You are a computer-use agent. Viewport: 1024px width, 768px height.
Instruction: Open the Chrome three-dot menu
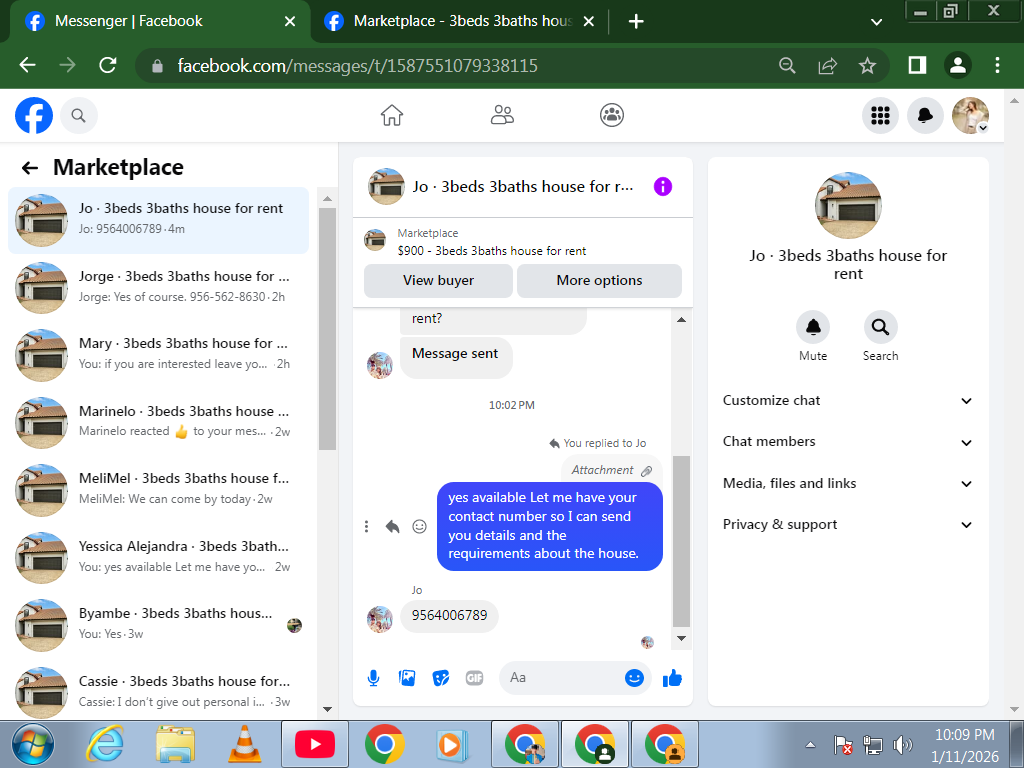pos(997,65)
